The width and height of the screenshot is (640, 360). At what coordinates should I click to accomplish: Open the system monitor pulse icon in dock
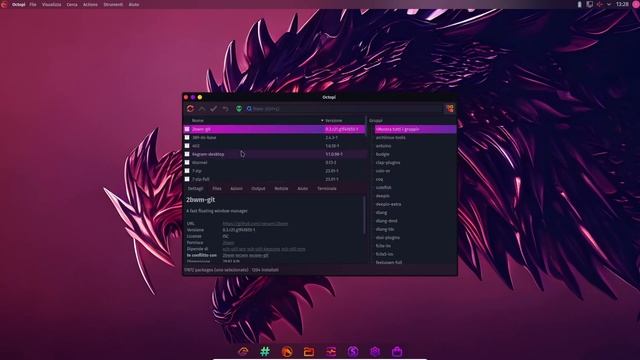pyautogui.click(x=331, y=351)
